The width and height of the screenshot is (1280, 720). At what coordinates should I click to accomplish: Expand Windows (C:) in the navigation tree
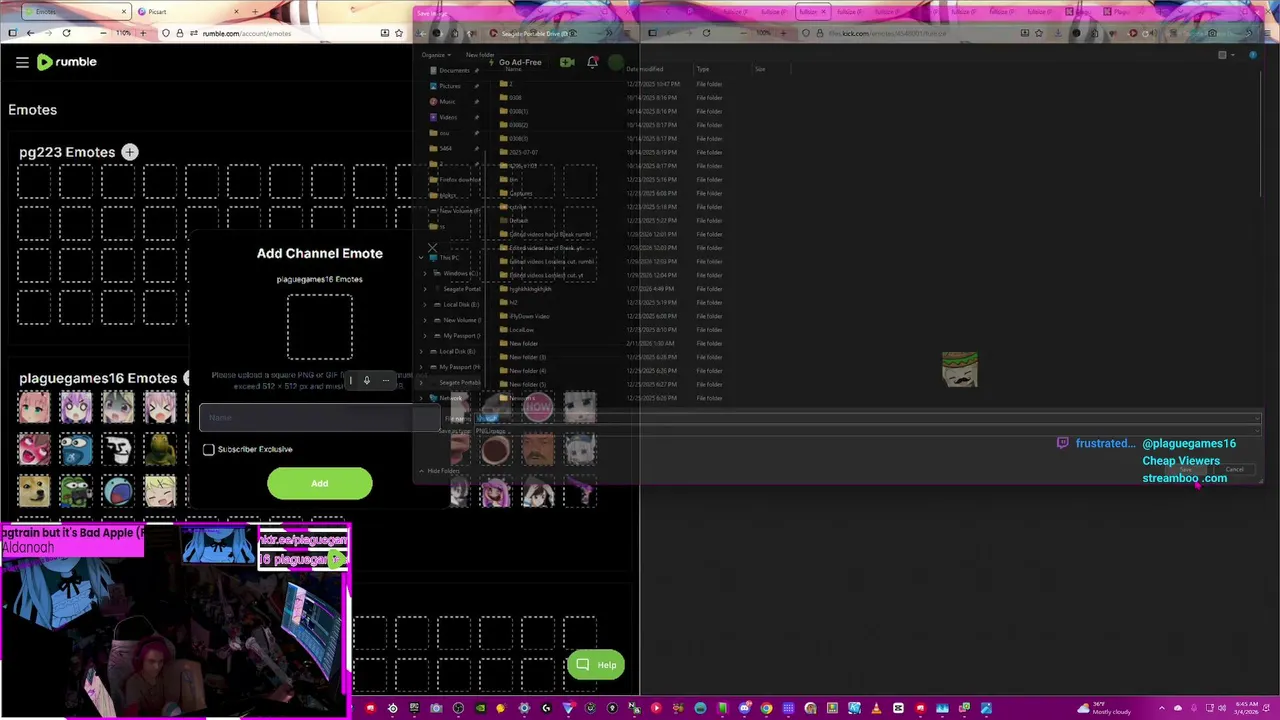click(x=425, y=273)
